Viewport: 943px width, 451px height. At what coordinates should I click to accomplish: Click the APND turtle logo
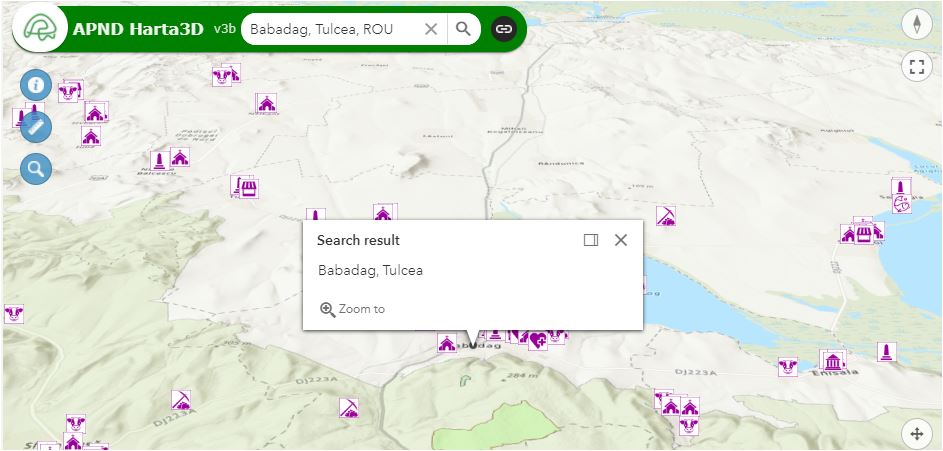click(x=40, y=29)
